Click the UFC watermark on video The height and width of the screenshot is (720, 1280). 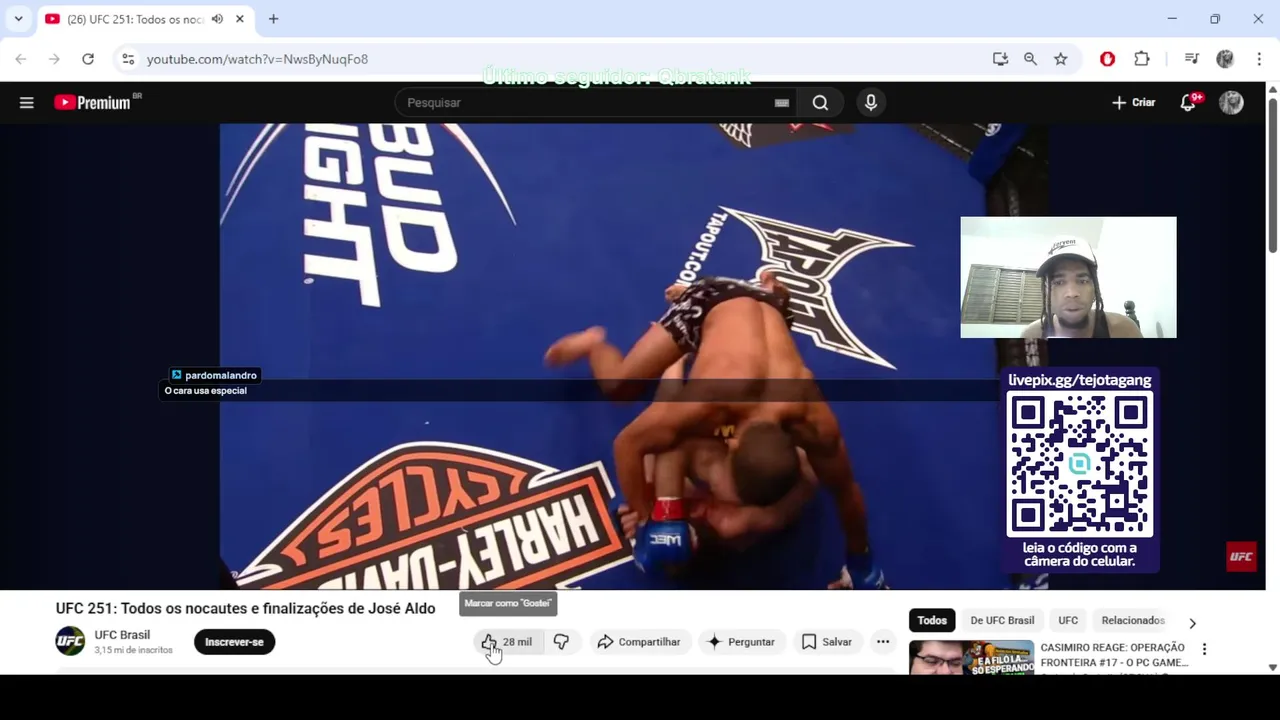click(1241, 557)
